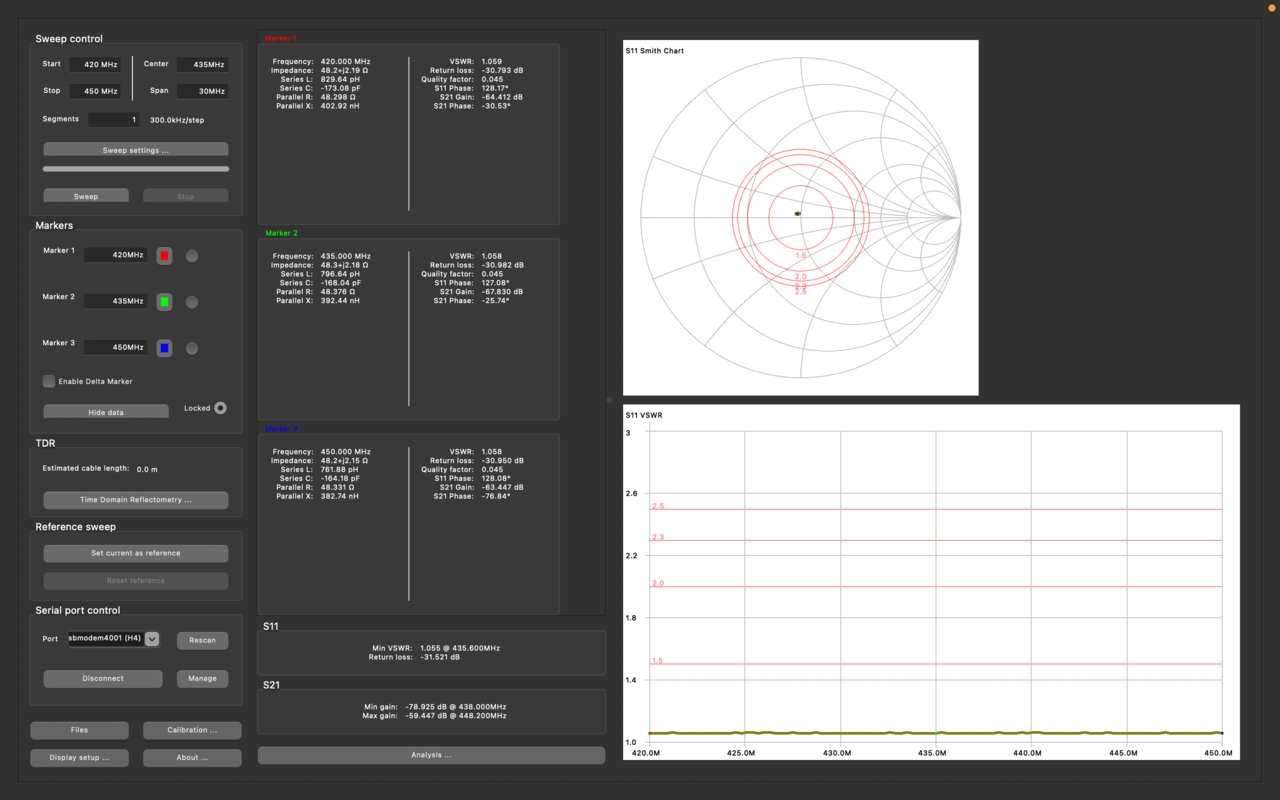The image size is (1280, 800).
Task: Open Marker 3 blue color picker
Action: [x=165, y=348]
